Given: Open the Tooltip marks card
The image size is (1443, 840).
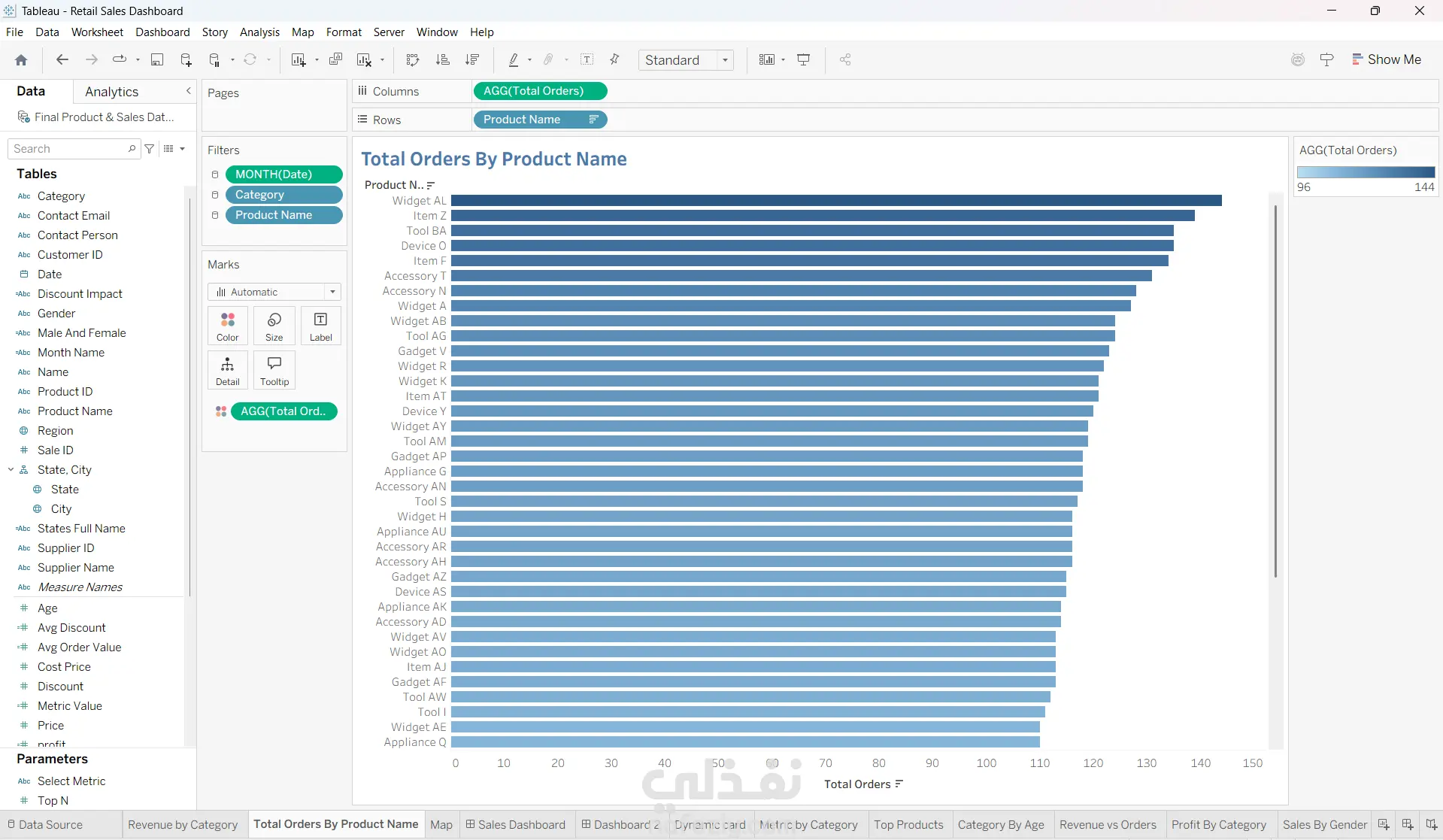Looking at the screenshot, I should coord(274,371).
